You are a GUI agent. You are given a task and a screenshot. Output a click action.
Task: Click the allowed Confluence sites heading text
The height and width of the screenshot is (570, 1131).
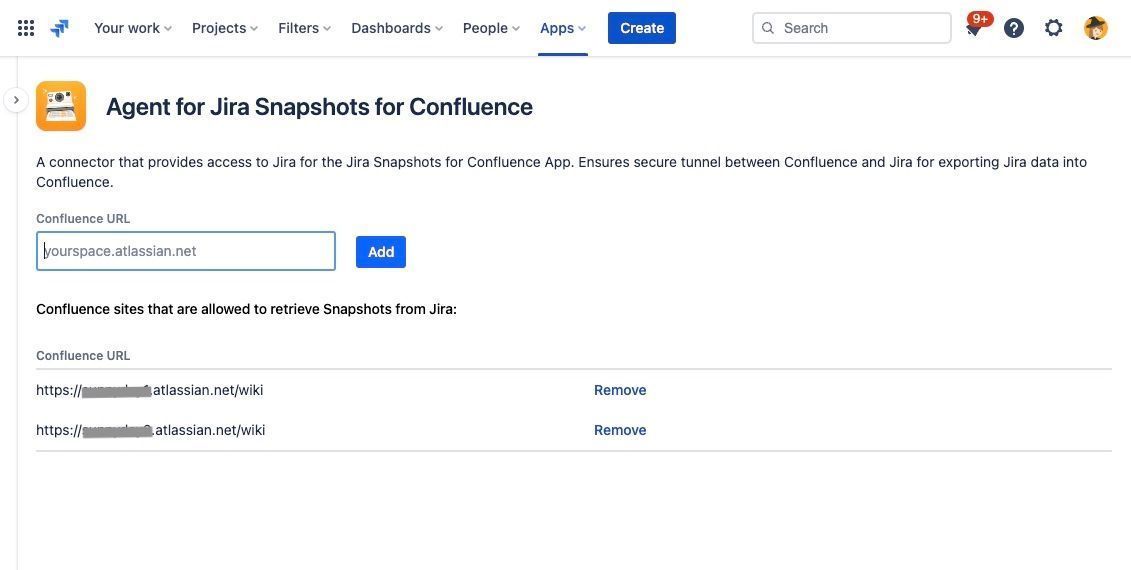[x=247, y=310]
